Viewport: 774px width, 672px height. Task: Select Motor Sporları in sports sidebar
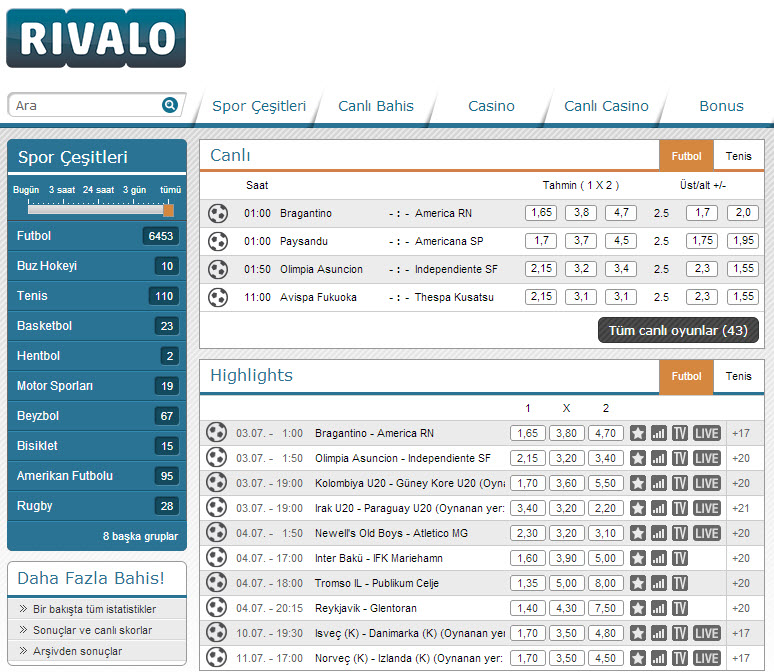97,386
